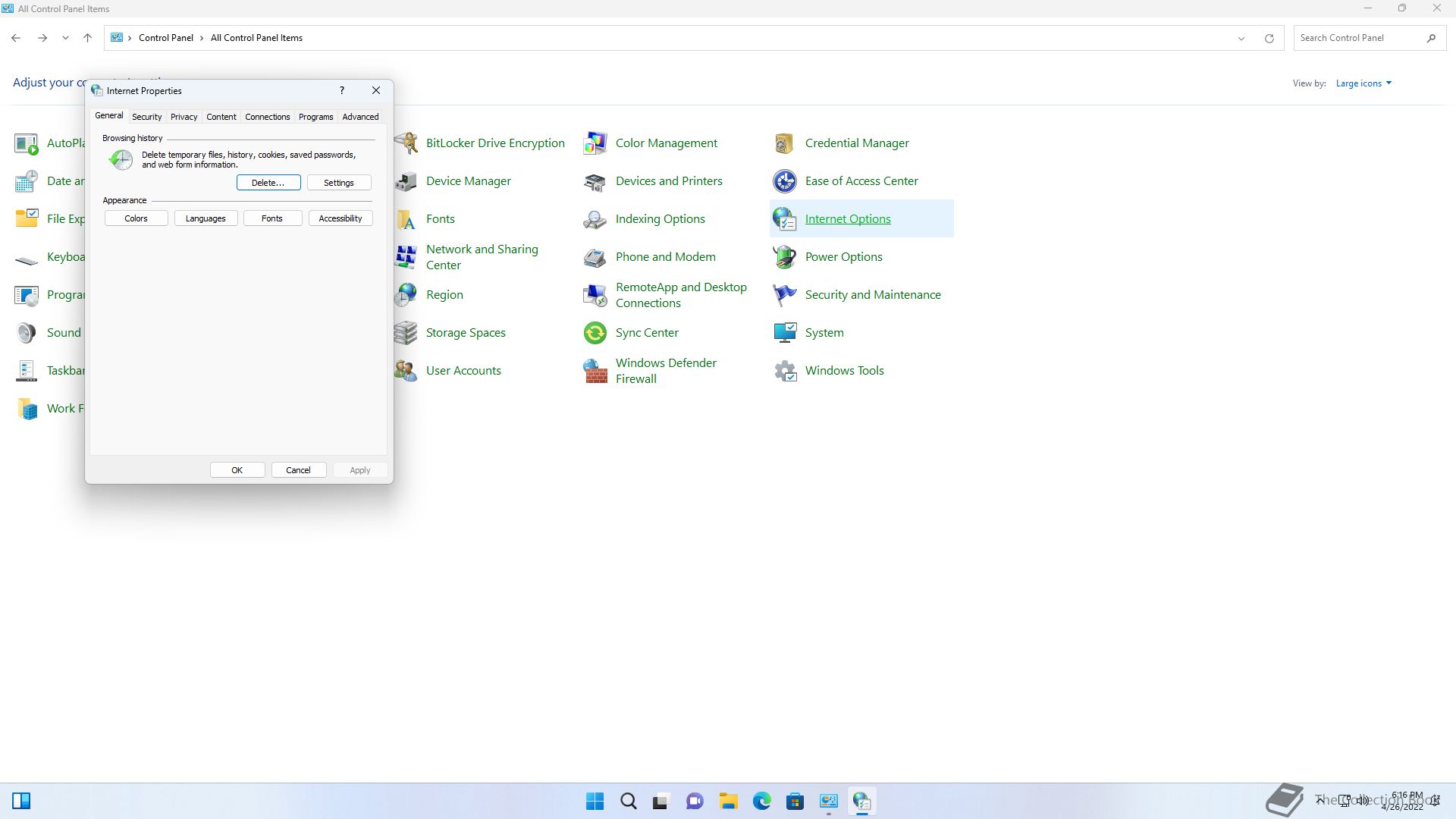Click the Windows Tools gear icon
1456x819 pixels.
click(x=785, y=370)
